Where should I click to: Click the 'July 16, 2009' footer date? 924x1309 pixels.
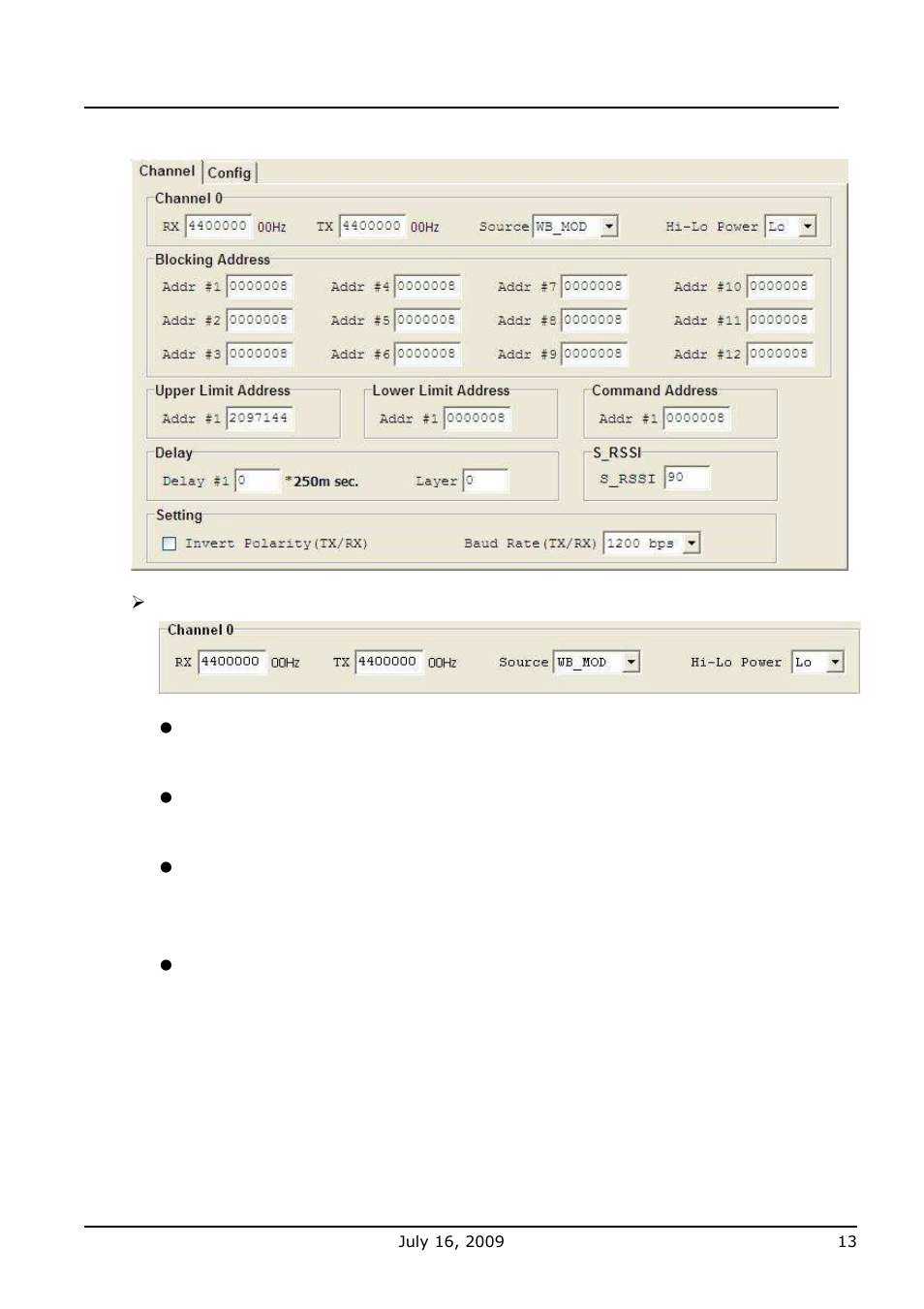point(451,1241)
